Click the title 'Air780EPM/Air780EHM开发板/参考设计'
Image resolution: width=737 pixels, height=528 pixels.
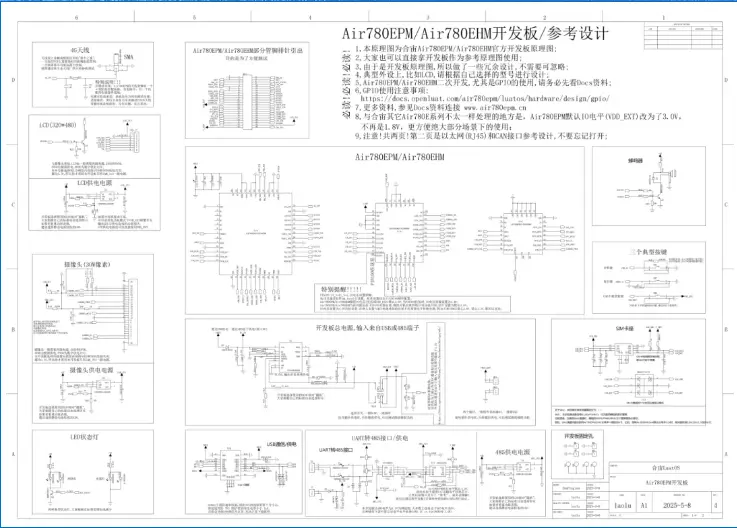click(475, 33)
